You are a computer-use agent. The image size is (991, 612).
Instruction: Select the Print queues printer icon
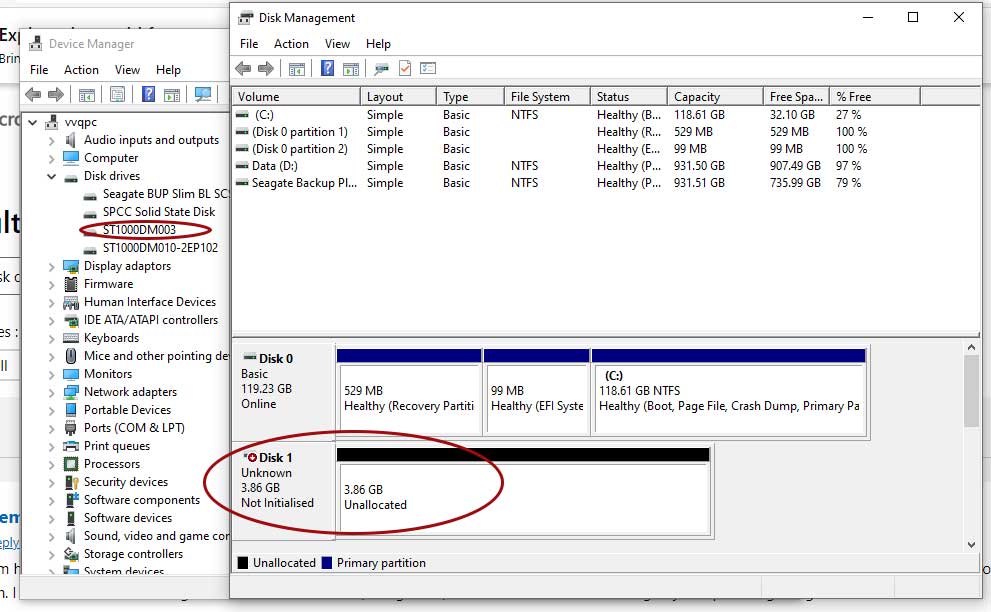71,446
